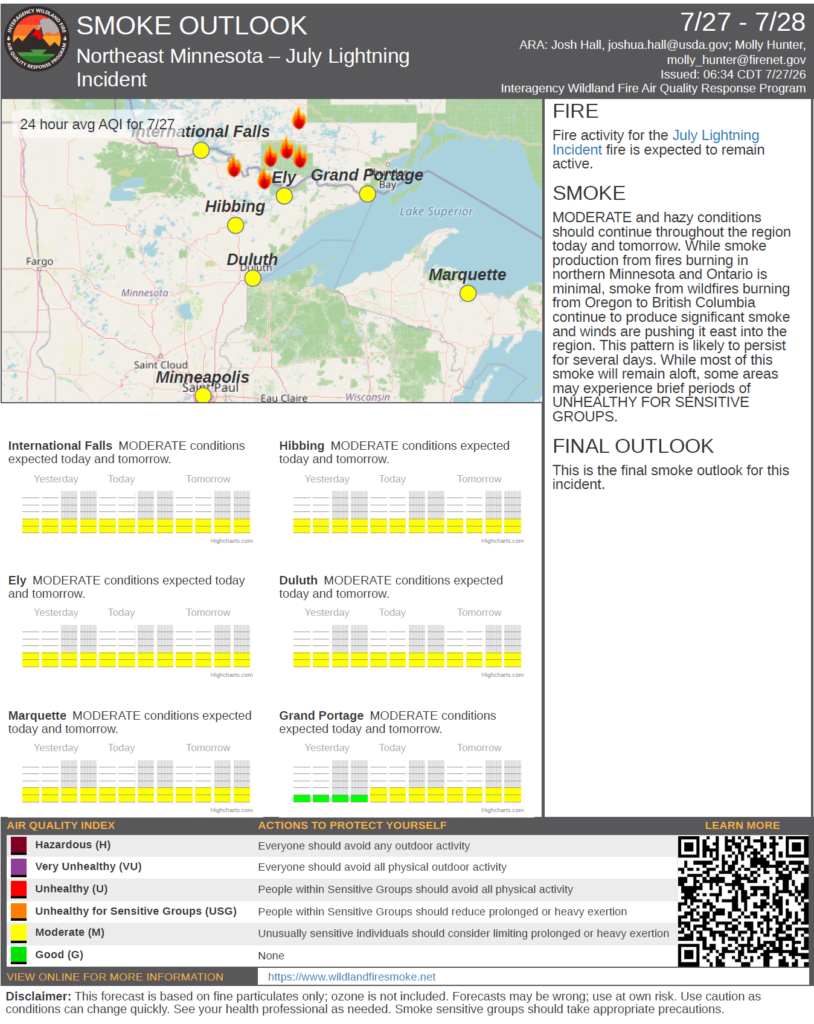
Task: Click the Moderate yellow color swatch
Action: [19, 933]
